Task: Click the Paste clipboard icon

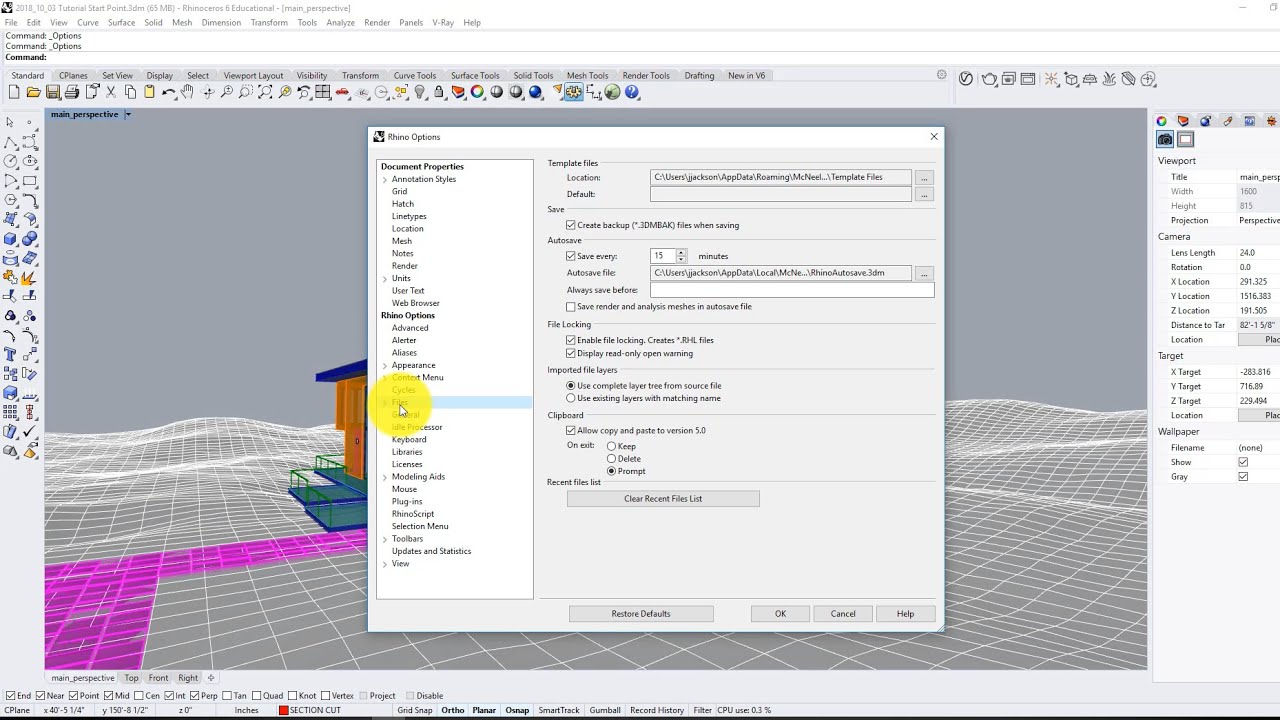Action: (149, 92)
